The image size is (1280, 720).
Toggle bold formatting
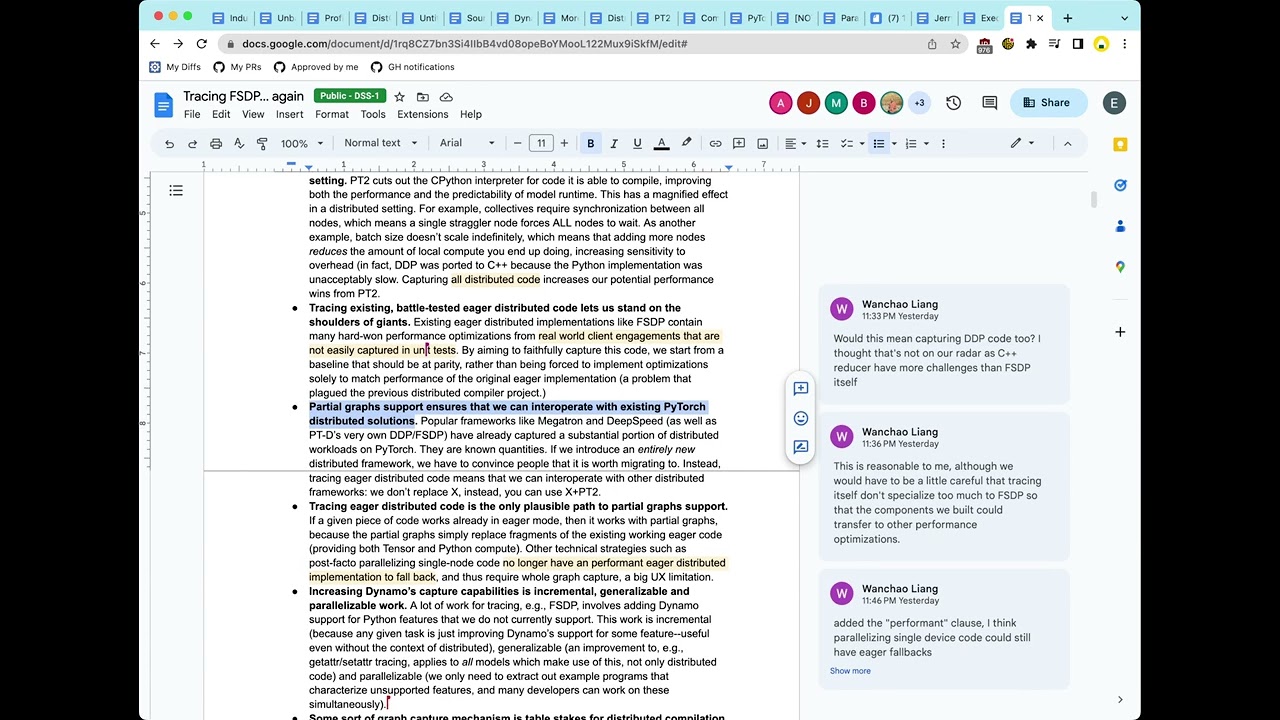coord(590,143)
